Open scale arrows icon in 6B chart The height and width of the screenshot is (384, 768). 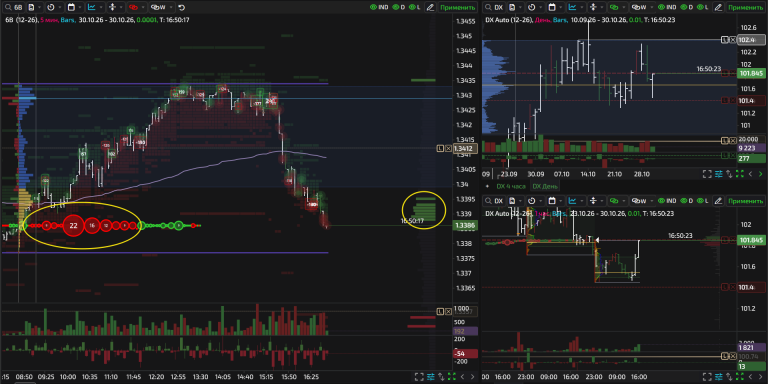tap(113, 7)
